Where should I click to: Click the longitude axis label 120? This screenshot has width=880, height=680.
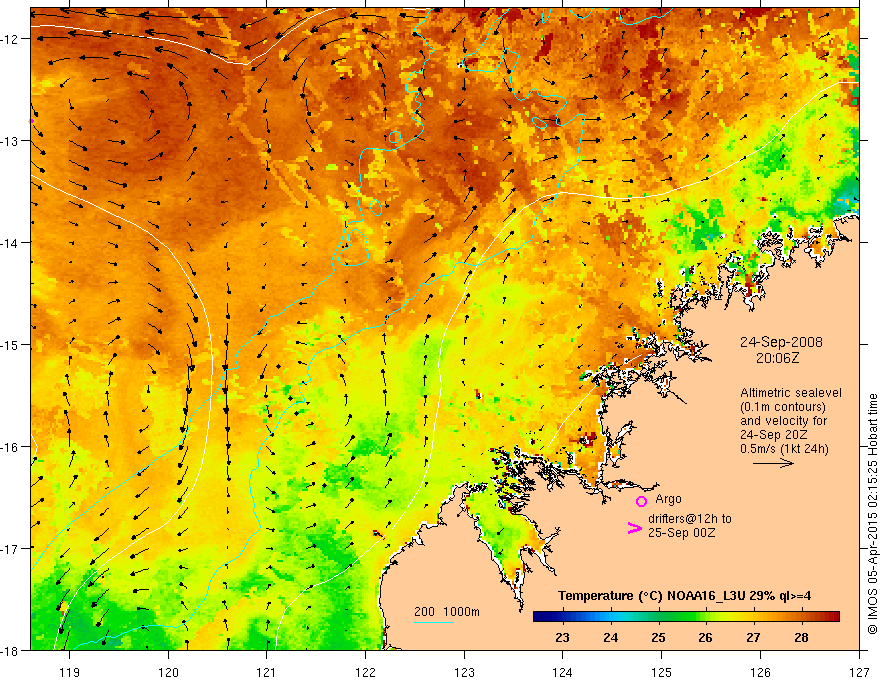[168, 672]
